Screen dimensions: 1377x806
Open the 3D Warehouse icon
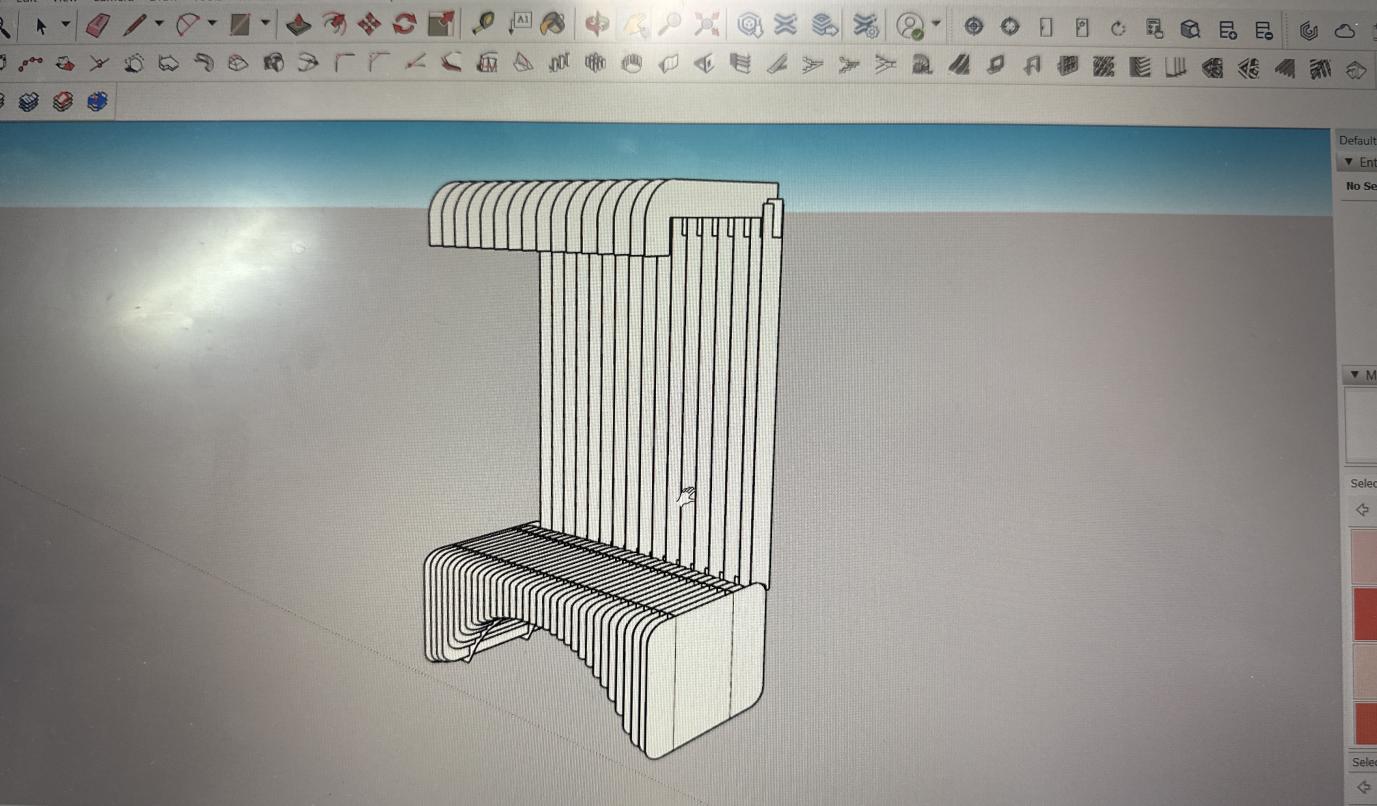point(750,25)
